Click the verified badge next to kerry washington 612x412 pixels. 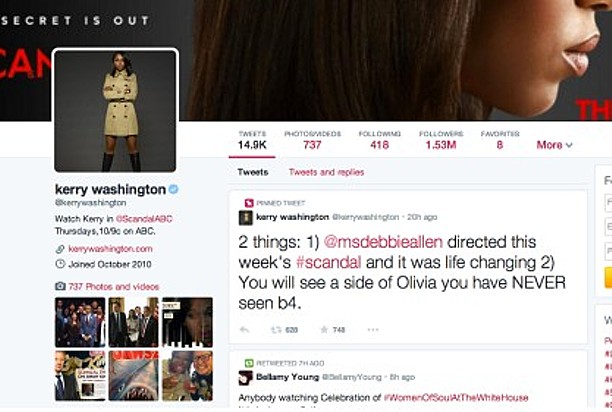(x=173, y=189)
